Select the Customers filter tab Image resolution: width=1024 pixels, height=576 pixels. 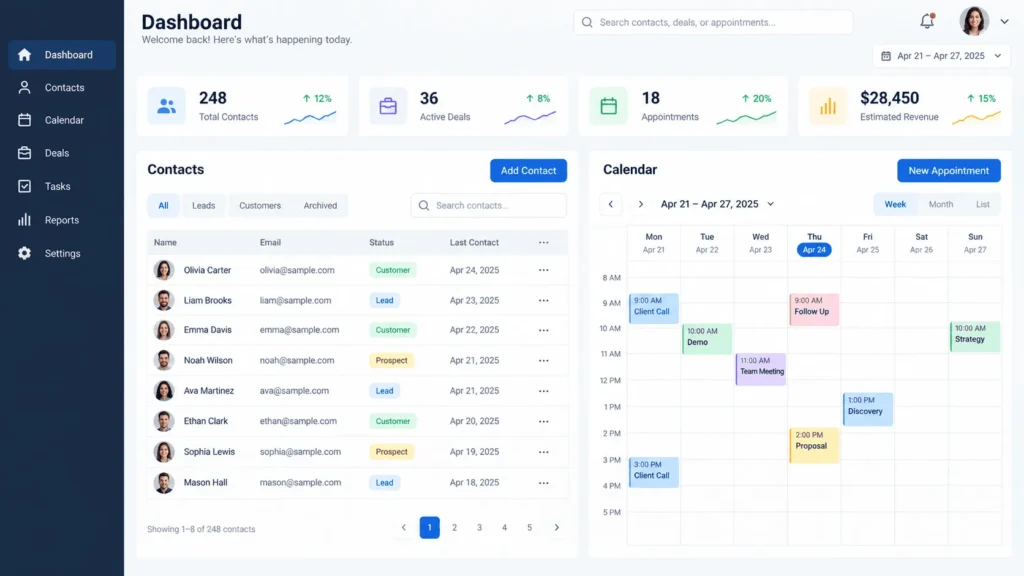[x=260, y=206]
